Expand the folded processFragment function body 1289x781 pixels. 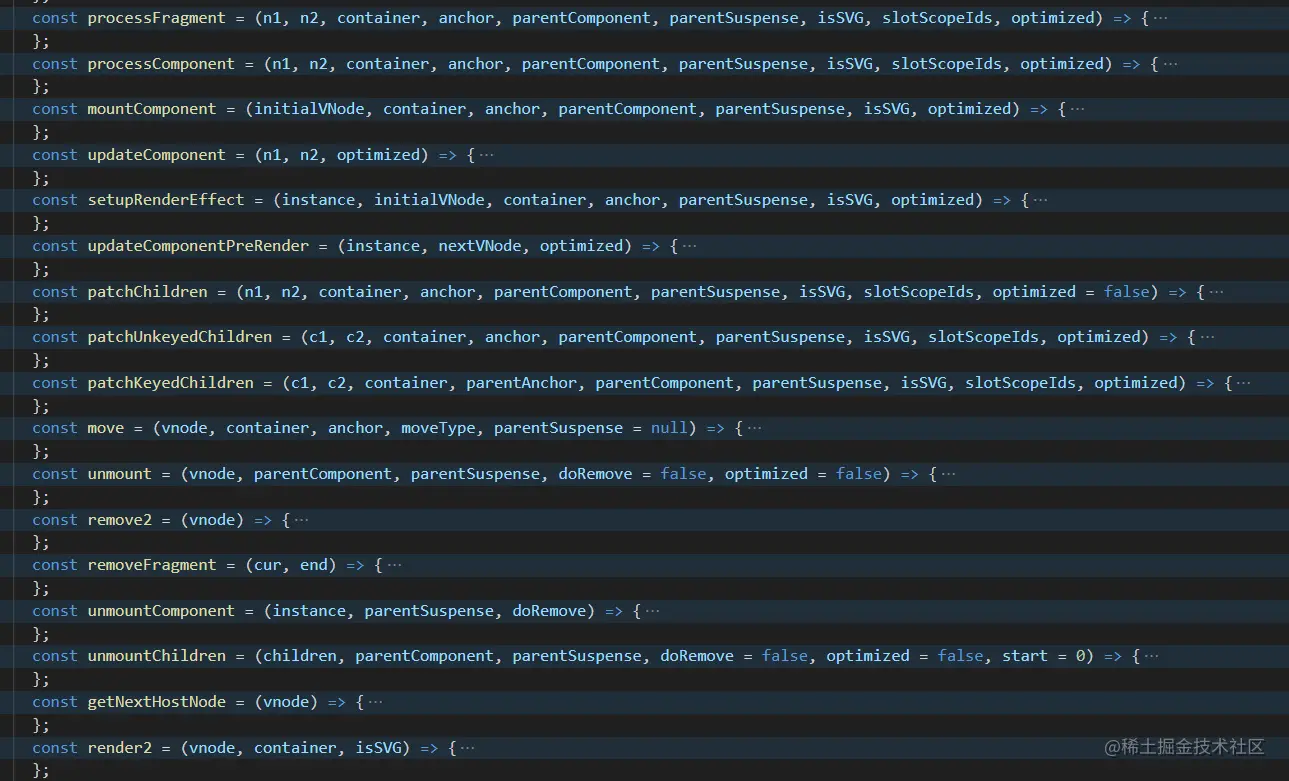[1159, 18]
